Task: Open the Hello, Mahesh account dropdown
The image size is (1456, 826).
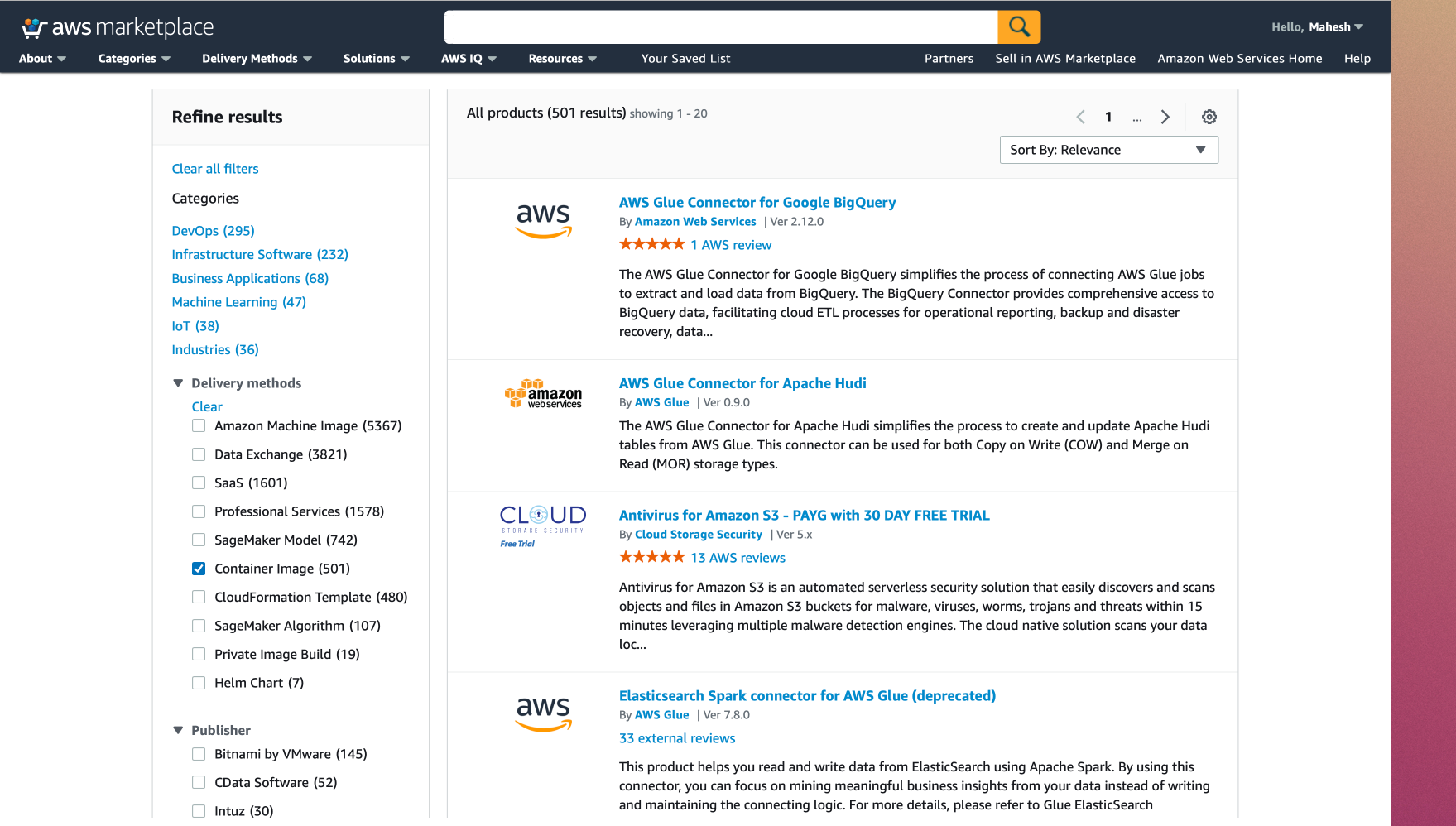Action: point(1317,26)
